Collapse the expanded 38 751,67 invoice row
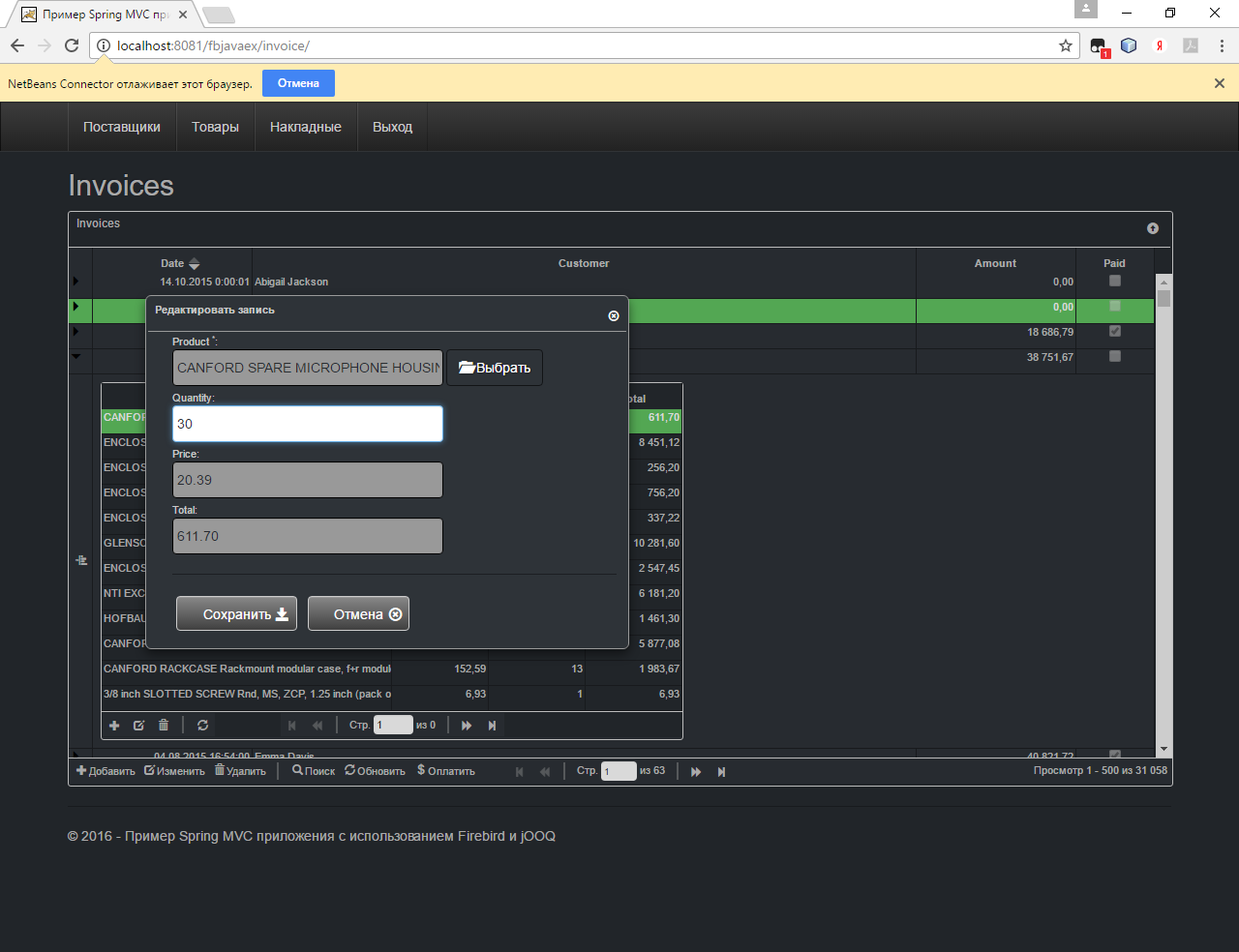The image size is (1239, 952). pos(76,357)
